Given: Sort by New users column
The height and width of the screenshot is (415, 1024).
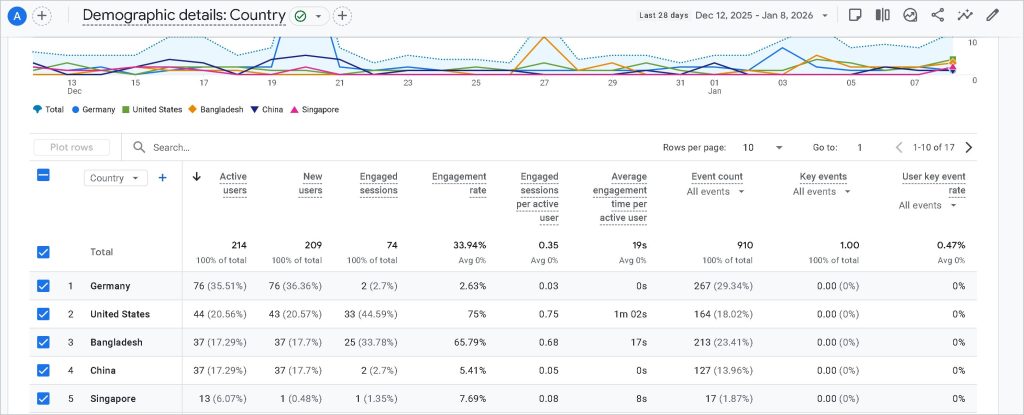Looking at the screenshot, I should 311,184.
